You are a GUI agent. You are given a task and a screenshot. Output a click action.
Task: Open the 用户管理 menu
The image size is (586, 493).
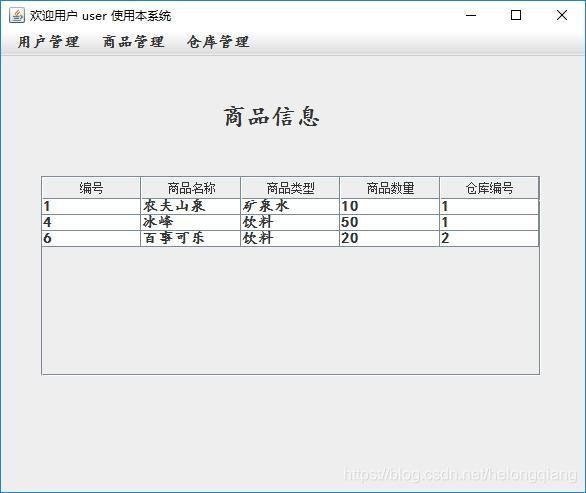point(49,42)
